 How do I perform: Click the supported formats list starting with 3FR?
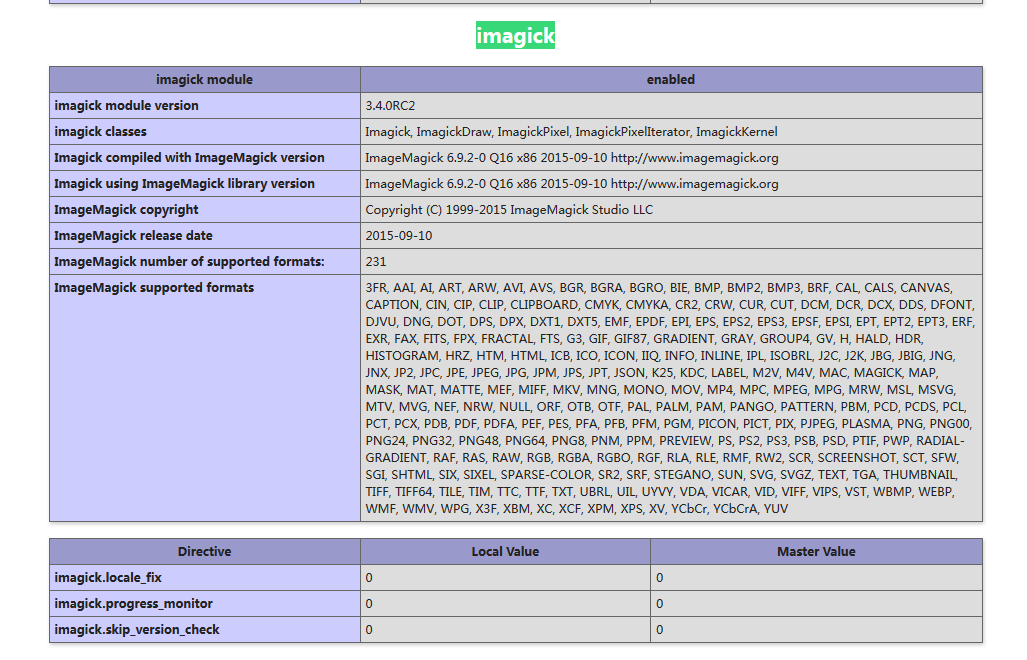point(671,398)
